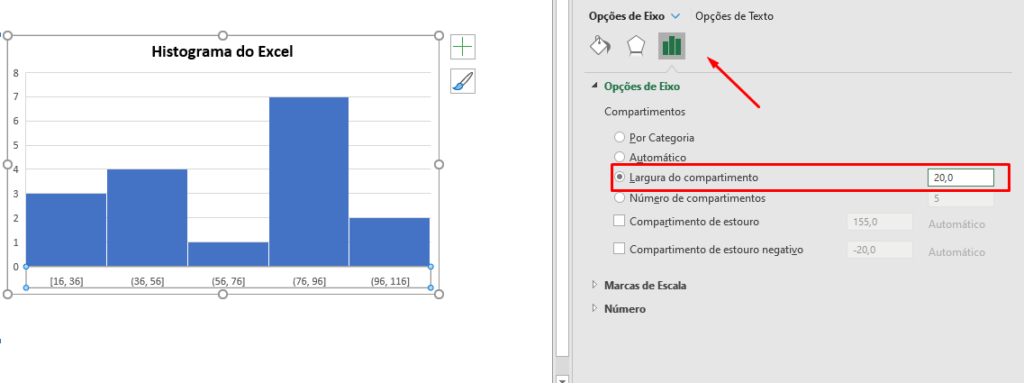Click the vertical axis value 8

pos(16,73)
